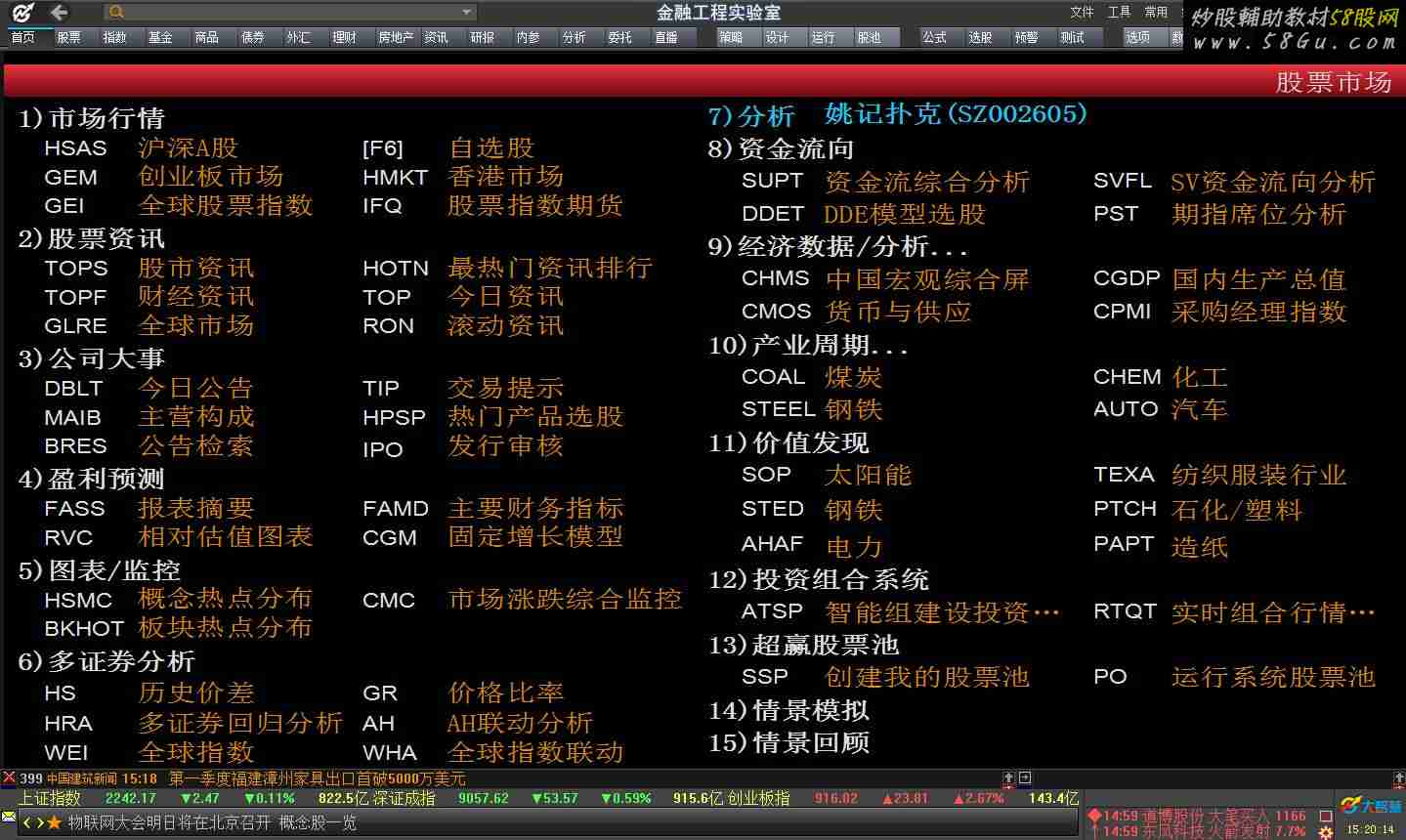
Task: Open 自选股 [F6] link
Action: tap(491, 148)
